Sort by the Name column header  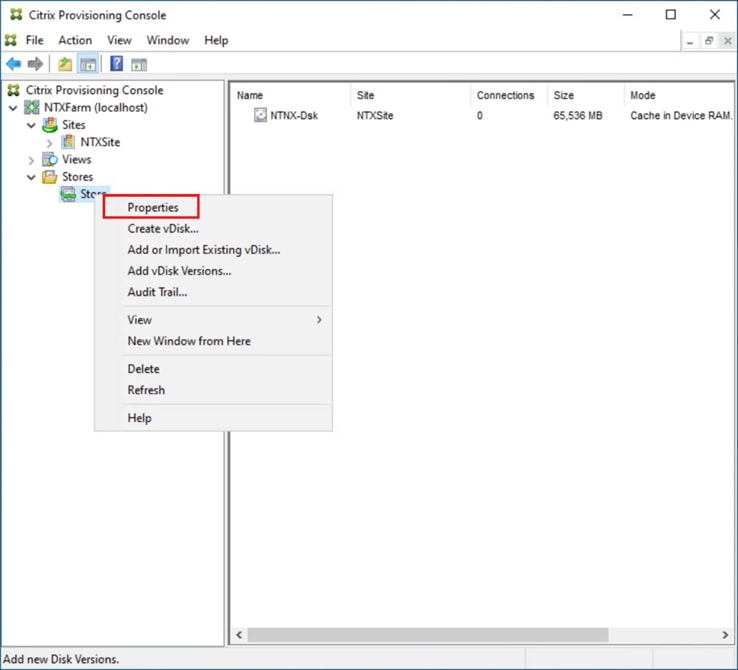[x=291, y=95]
